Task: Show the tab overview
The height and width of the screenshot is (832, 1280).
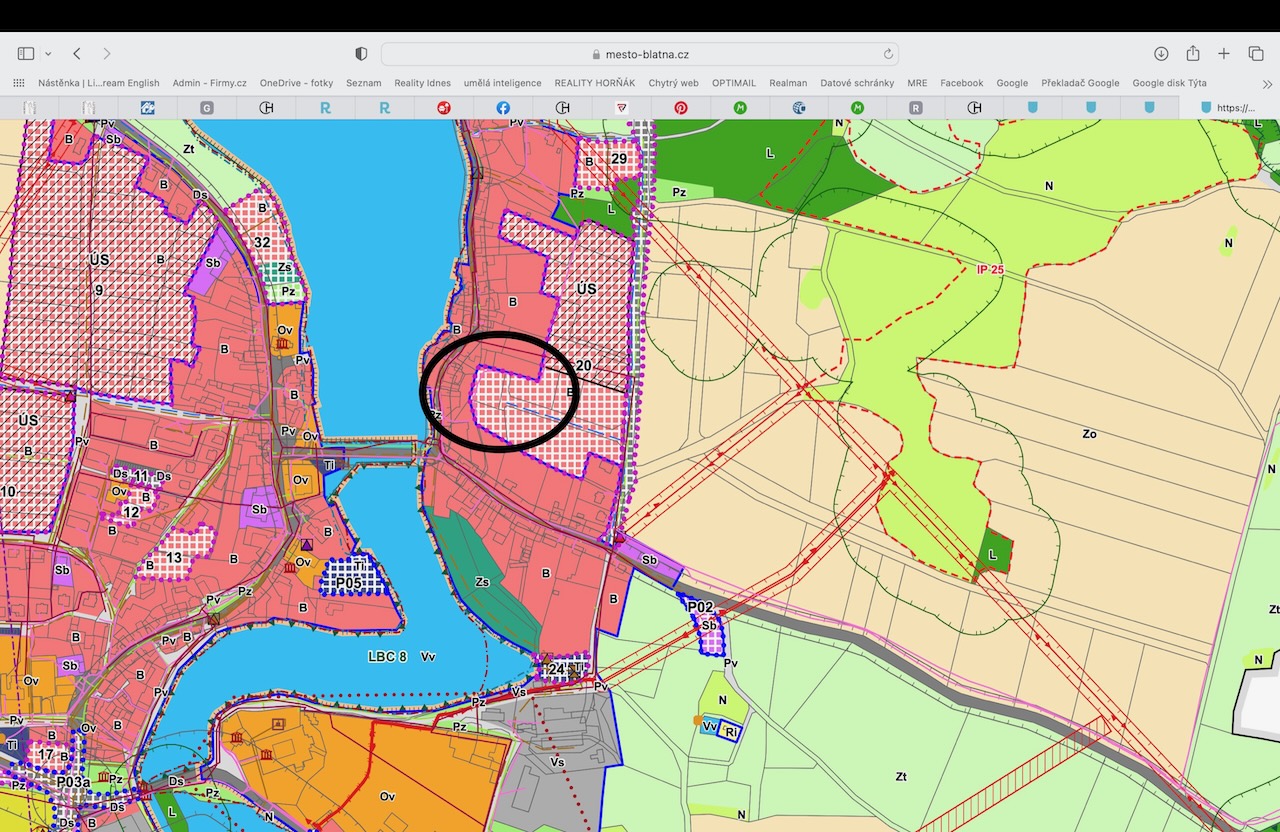Action: pyautogui.click(x=1256, y=54)
